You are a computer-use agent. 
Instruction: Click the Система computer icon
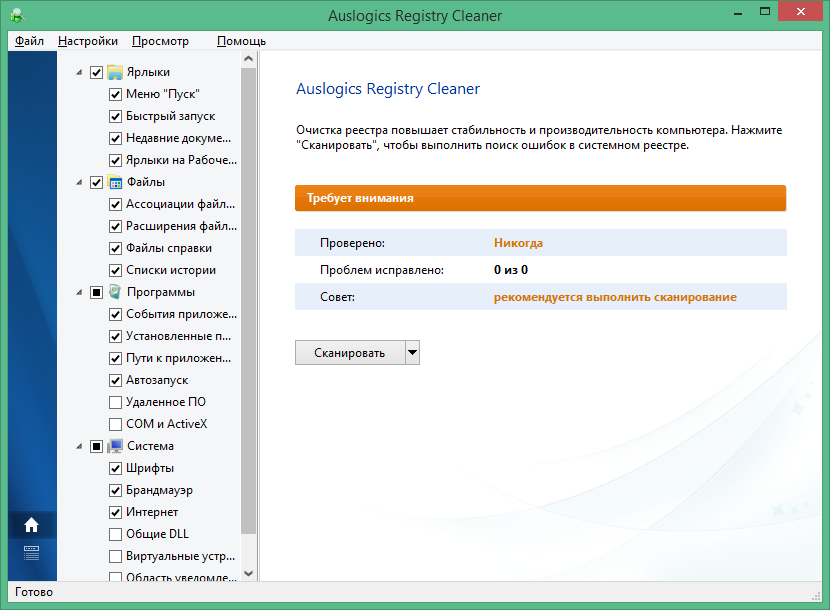[114, 445]
